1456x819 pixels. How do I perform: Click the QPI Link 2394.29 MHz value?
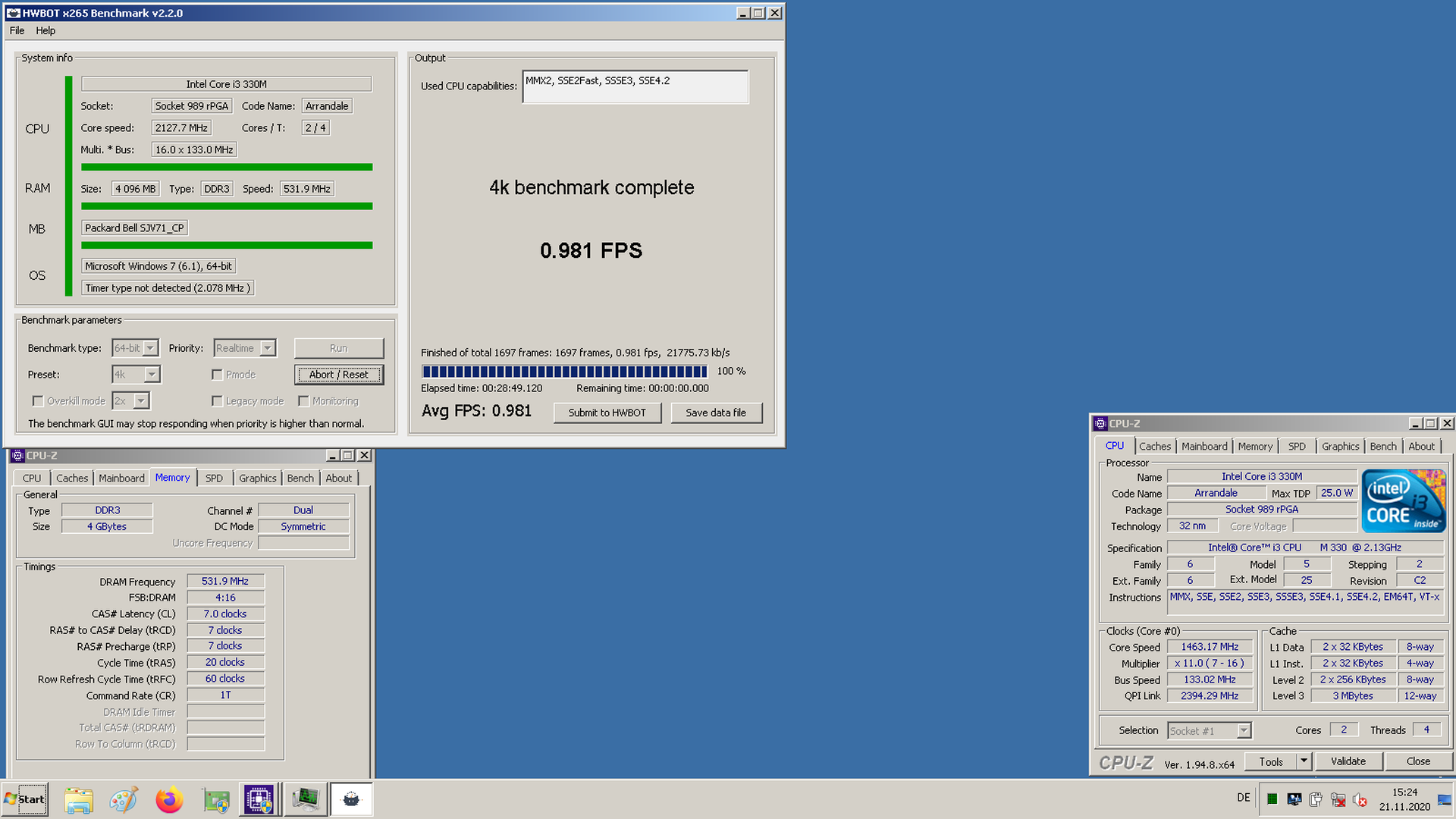(x=1210, y=695)
